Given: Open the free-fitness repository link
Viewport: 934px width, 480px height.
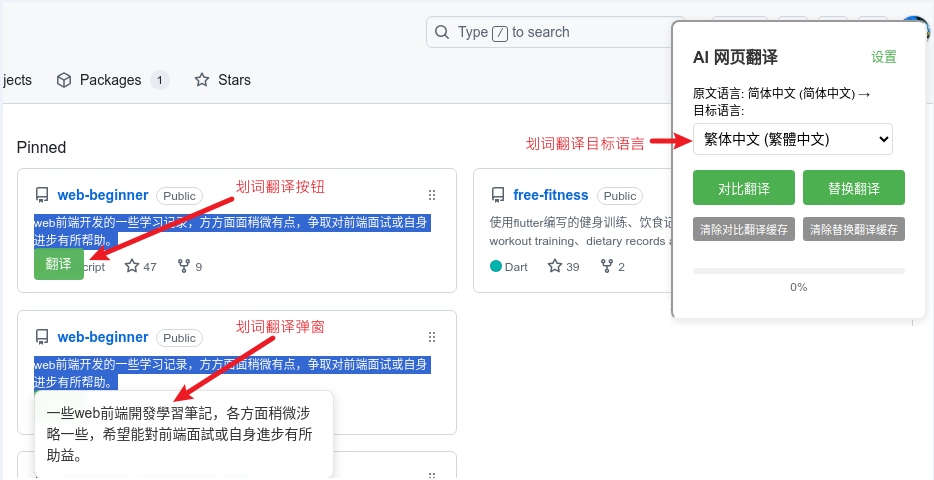Looking at the screenshot, I should point(551,195).
